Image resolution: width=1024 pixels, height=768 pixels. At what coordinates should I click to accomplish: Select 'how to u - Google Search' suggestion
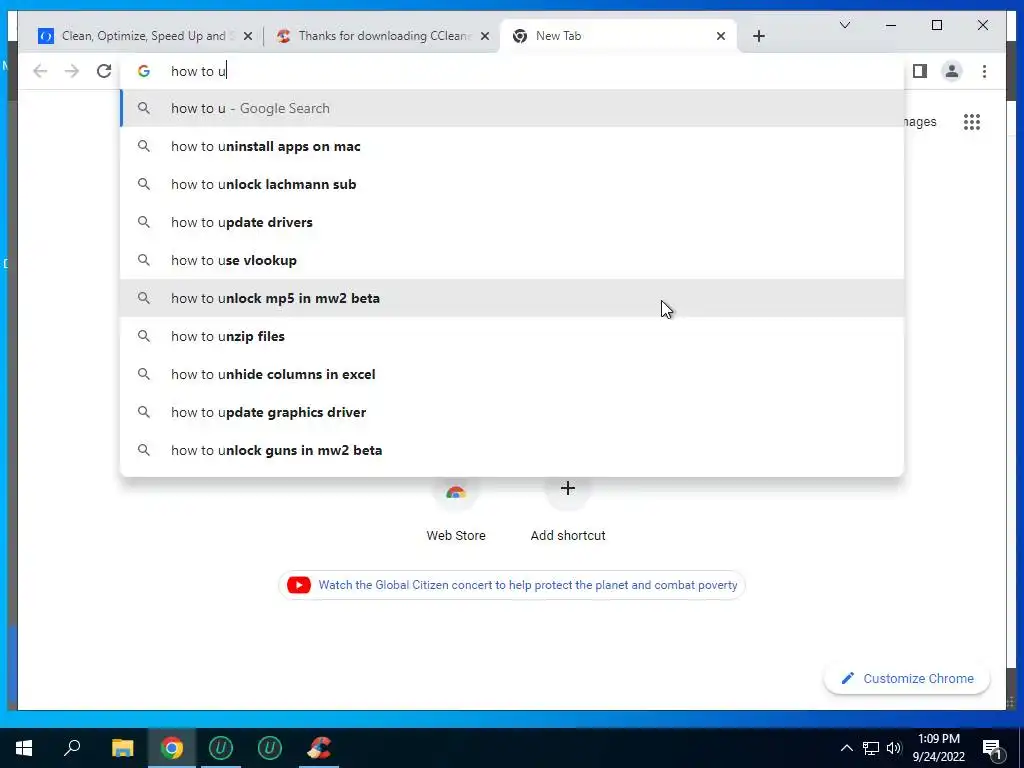[x=513, y=108]
